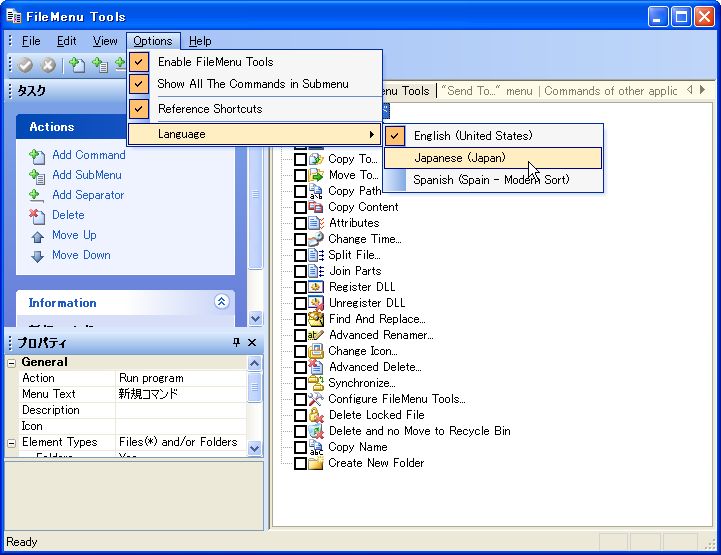Pin the プロパティ panel with pushpin icon
This screenshot has height=555, width=721.
(x=236, y=342)
